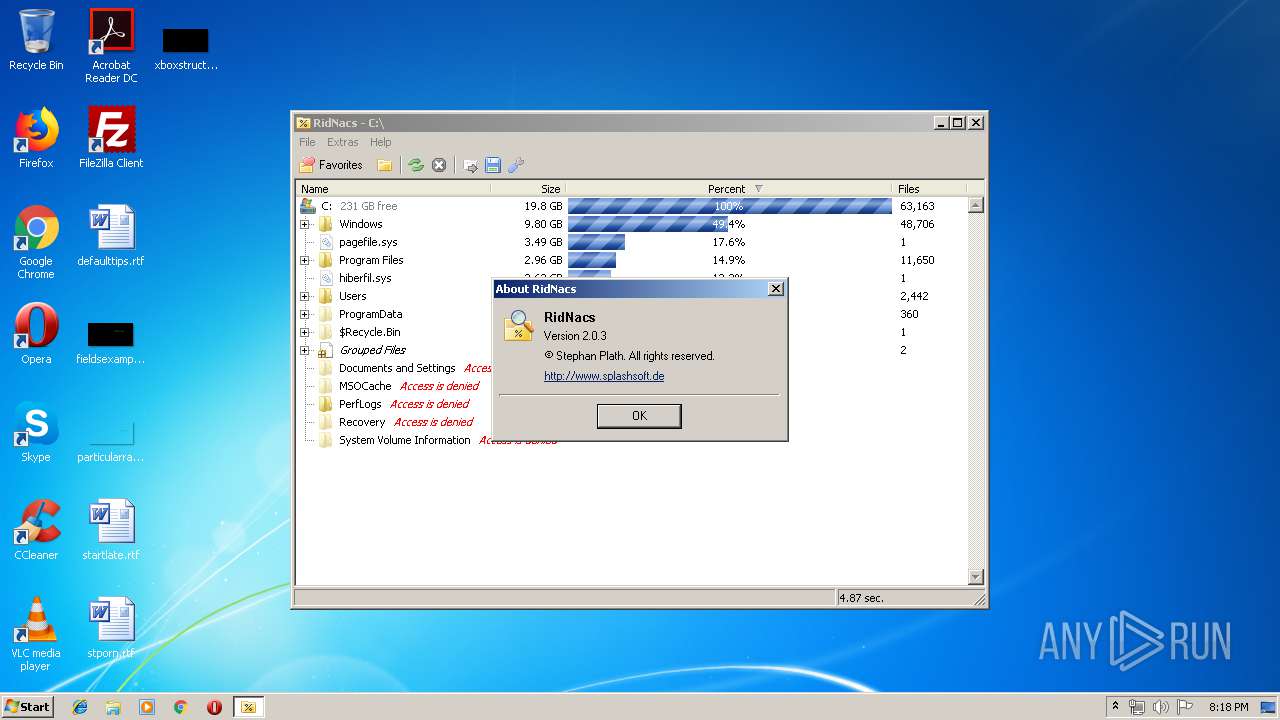Expand the Grouped Files node

305,350
